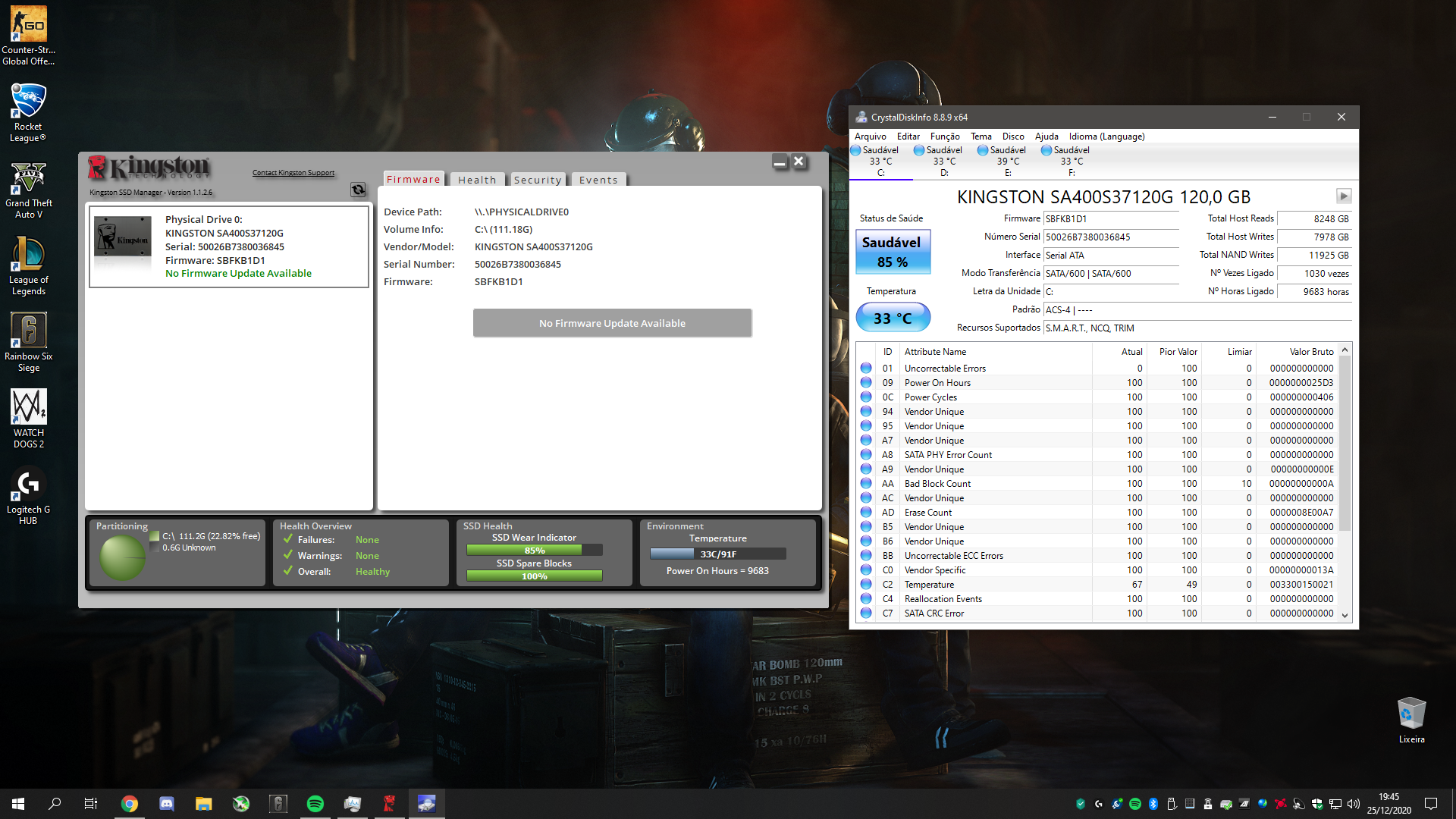Select disk D: in CrystalDiskInfo

pyautogui.click(x=944, y=162)
